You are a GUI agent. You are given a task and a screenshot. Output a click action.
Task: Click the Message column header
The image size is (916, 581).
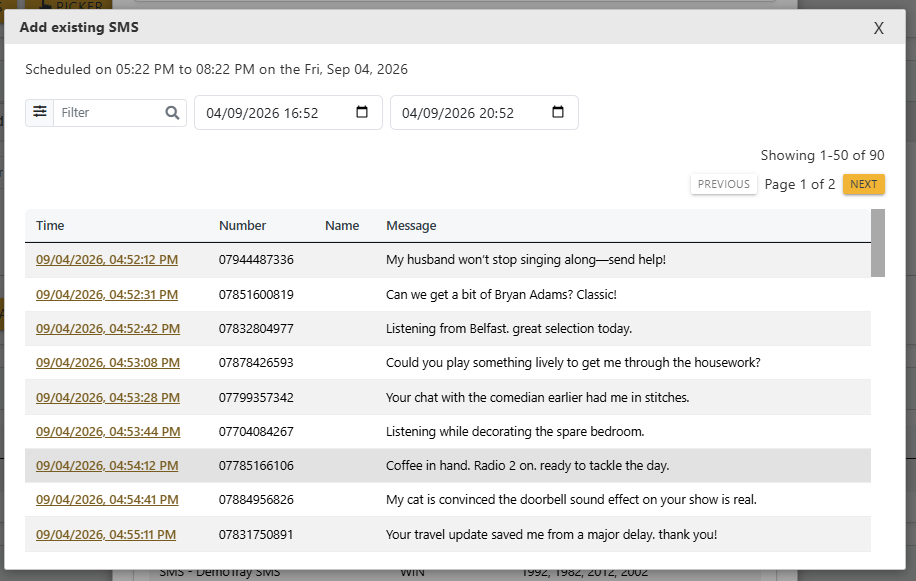tap(411, 225)
